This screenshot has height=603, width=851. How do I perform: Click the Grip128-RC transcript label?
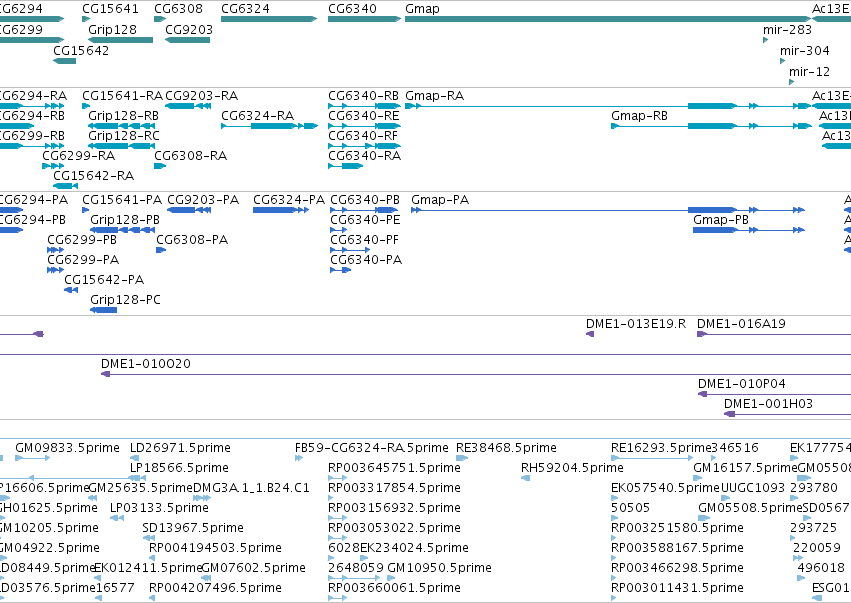point(124,136)
